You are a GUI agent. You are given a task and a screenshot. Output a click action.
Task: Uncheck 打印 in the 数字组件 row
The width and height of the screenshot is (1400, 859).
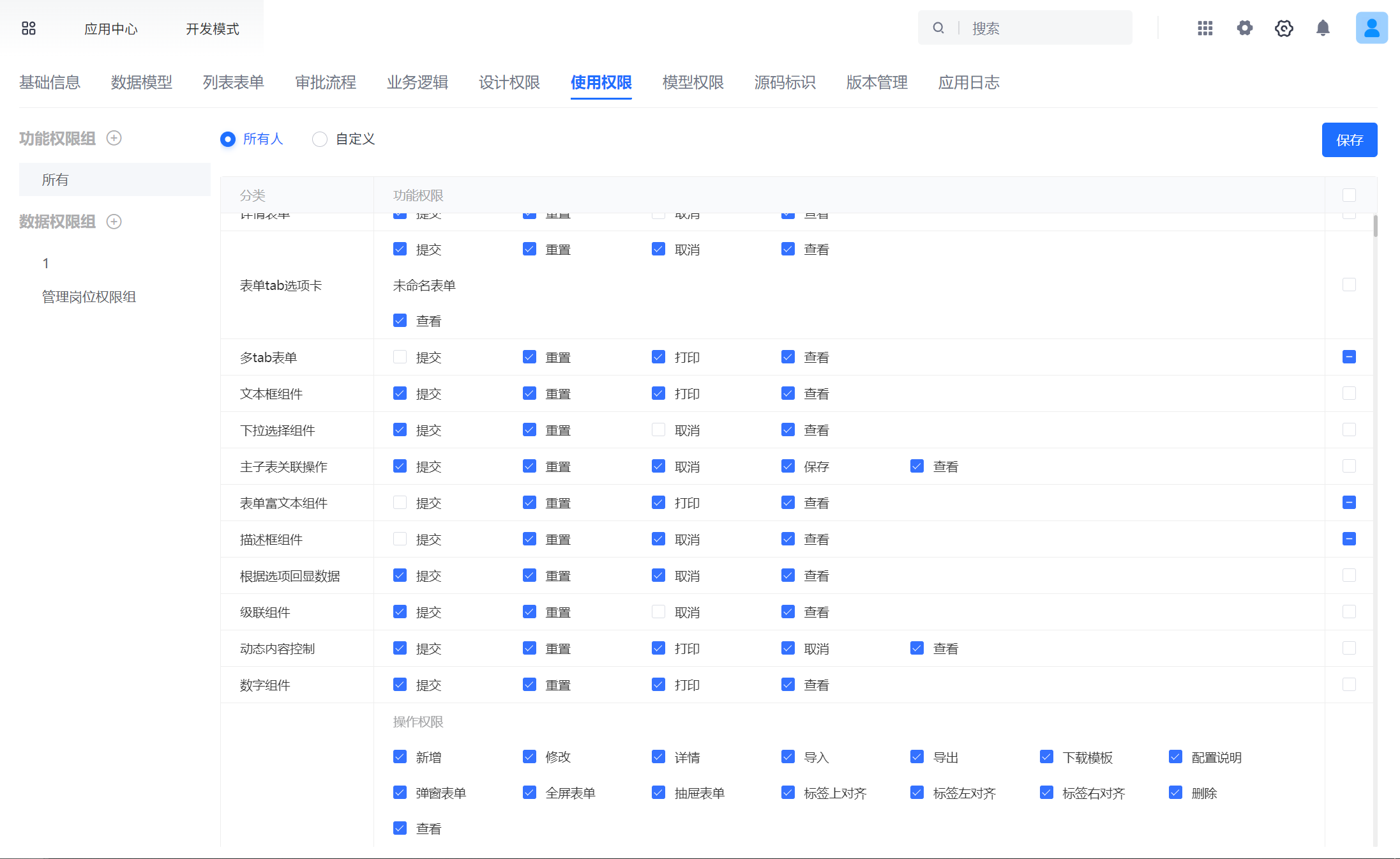point(659,685)
